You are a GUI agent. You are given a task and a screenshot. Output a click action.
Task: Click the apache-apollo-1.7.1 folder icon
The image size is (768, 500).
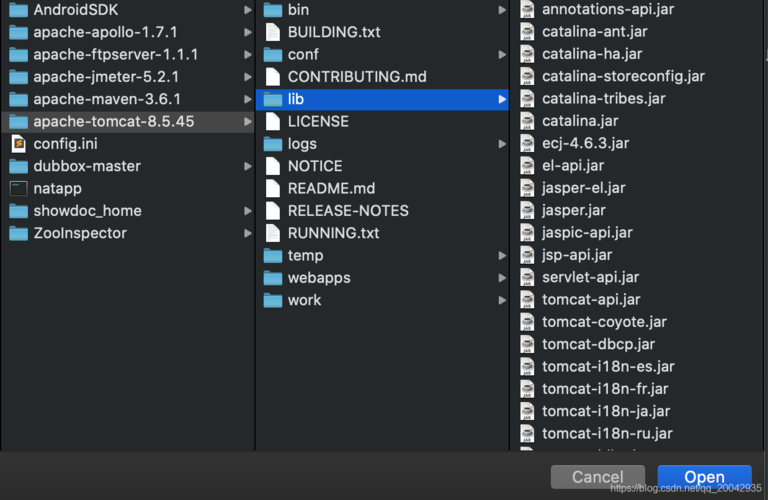tap(19, 32)
